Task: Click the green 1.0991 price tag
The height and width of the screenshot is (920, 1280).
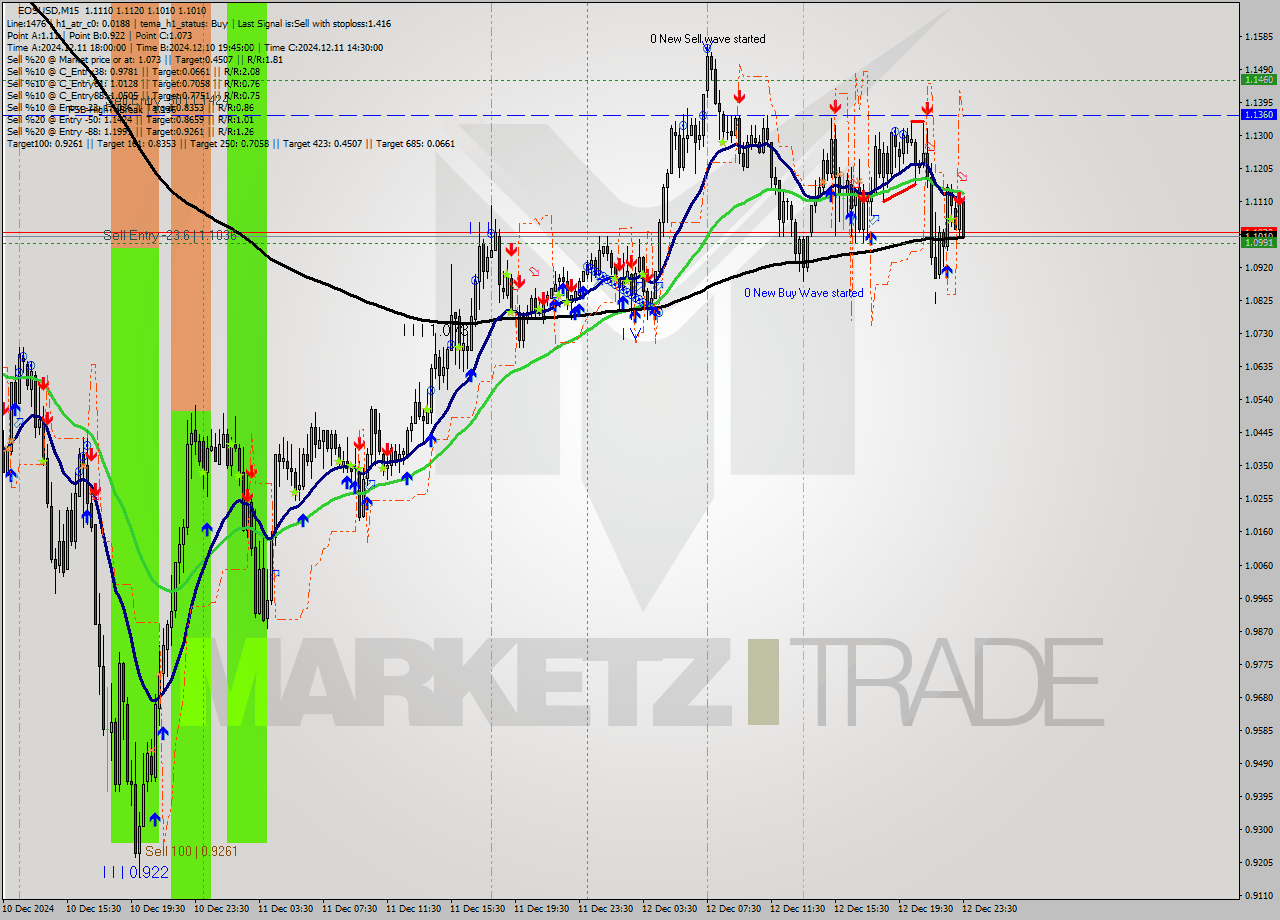Action: pyautogui.click(x=1258, y=242)
